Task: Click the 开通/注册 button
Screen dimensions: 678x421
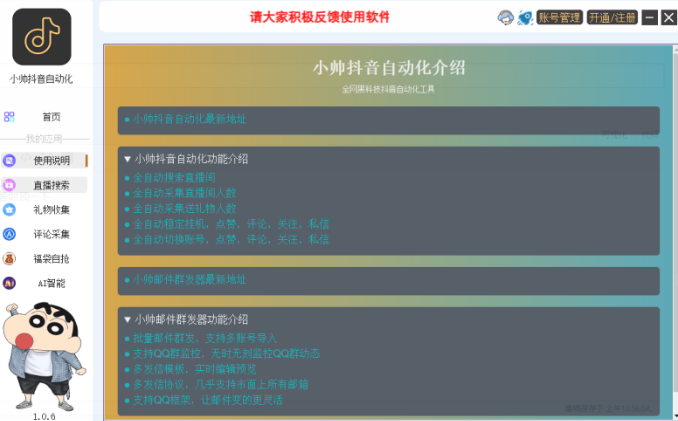Action: tap(612, 18)
